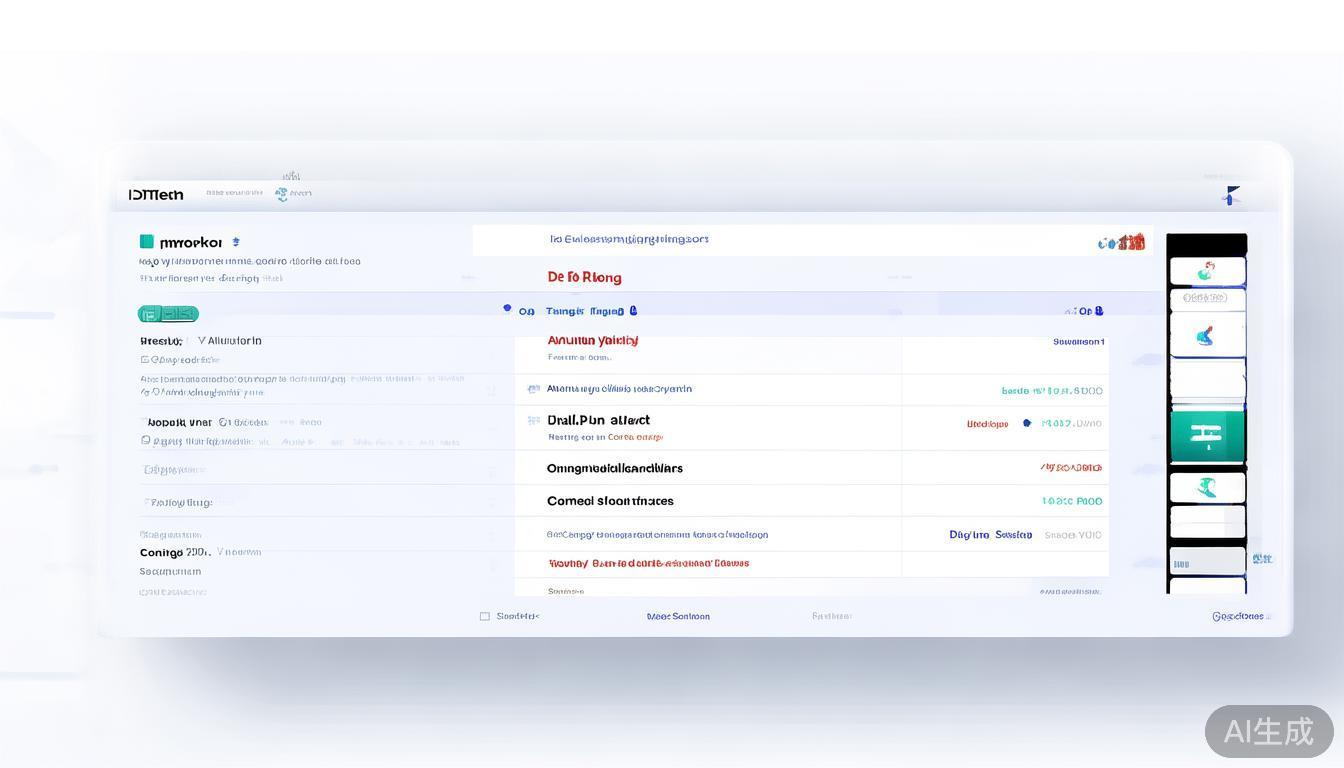This screenshot has width=1344, height=768.
Task: Open the 'Comeol sloon' table row
Action: click(610, 501)
